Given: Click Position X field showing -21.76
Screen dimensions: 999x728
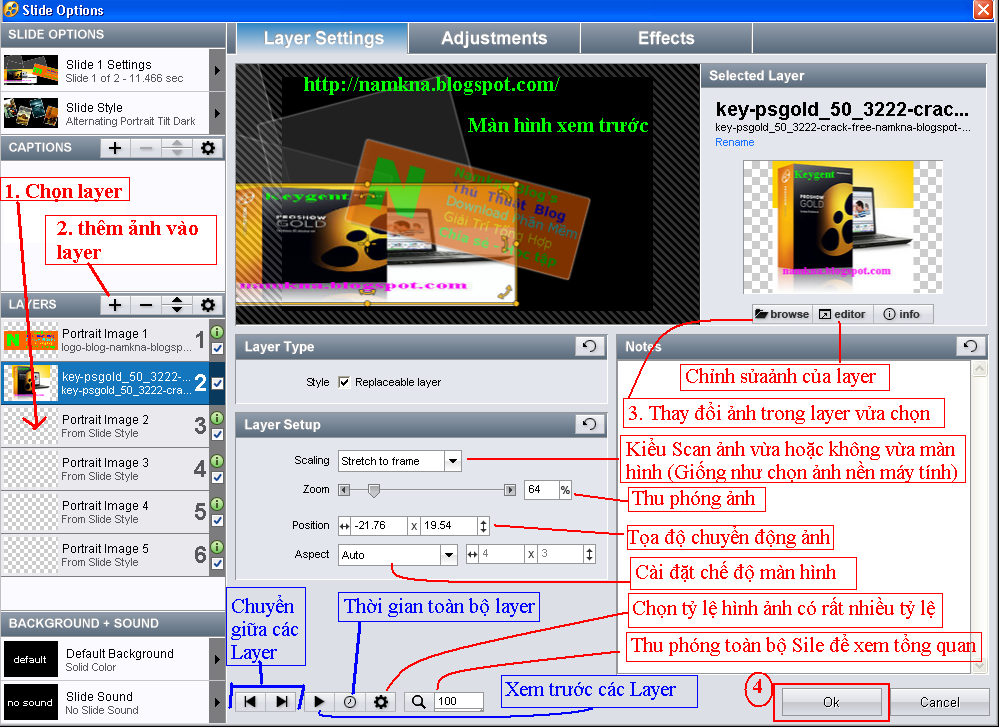Looking at the screenshot, I should (379, 525).
